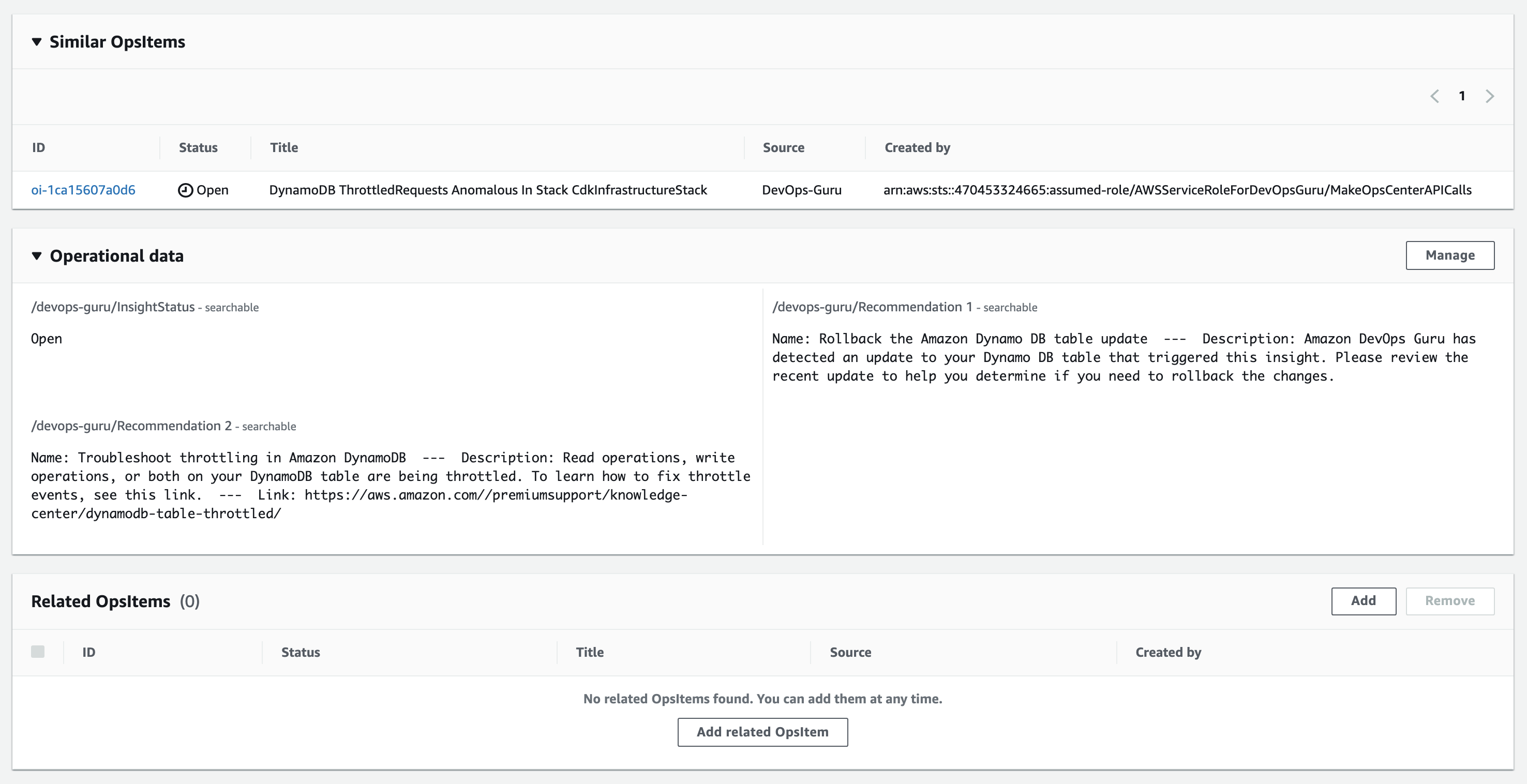Click the previous page arrow above Similar OpsItems table
1527x784 pixels.
point(1435,95)
